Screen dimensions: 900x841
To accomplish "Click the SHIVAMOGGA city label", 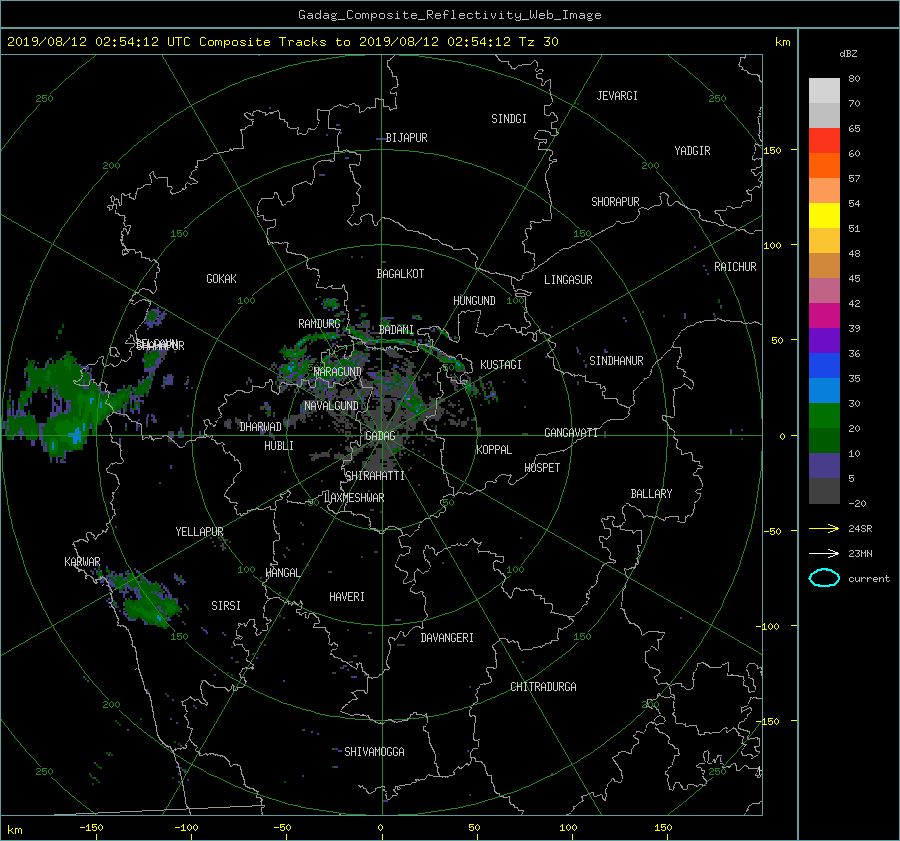I will [x=374, y=752].
